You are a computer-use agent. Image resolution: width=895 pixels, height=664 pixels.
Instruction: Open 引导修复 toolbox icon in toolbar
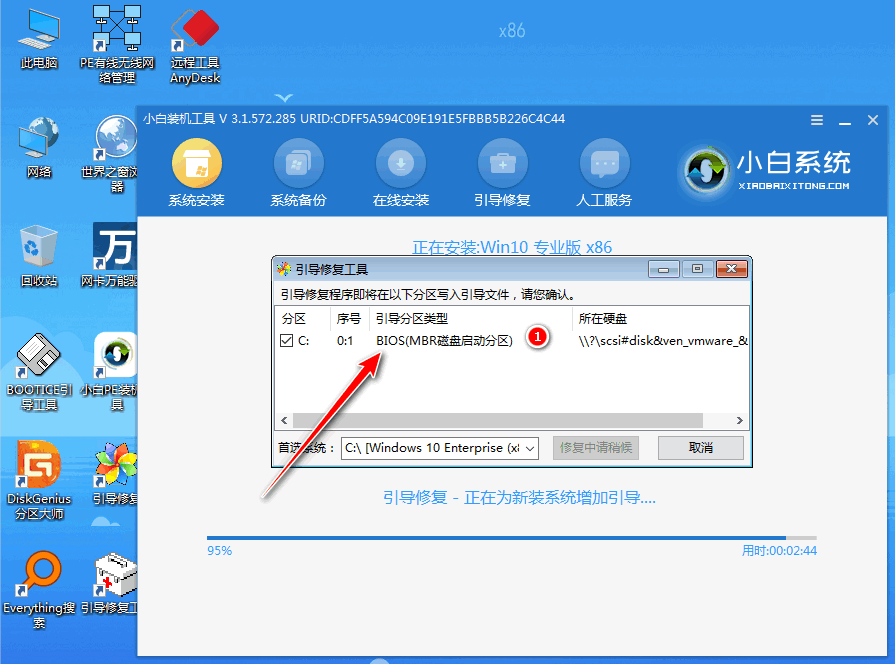pyautogui.click(x=502, y=163)
